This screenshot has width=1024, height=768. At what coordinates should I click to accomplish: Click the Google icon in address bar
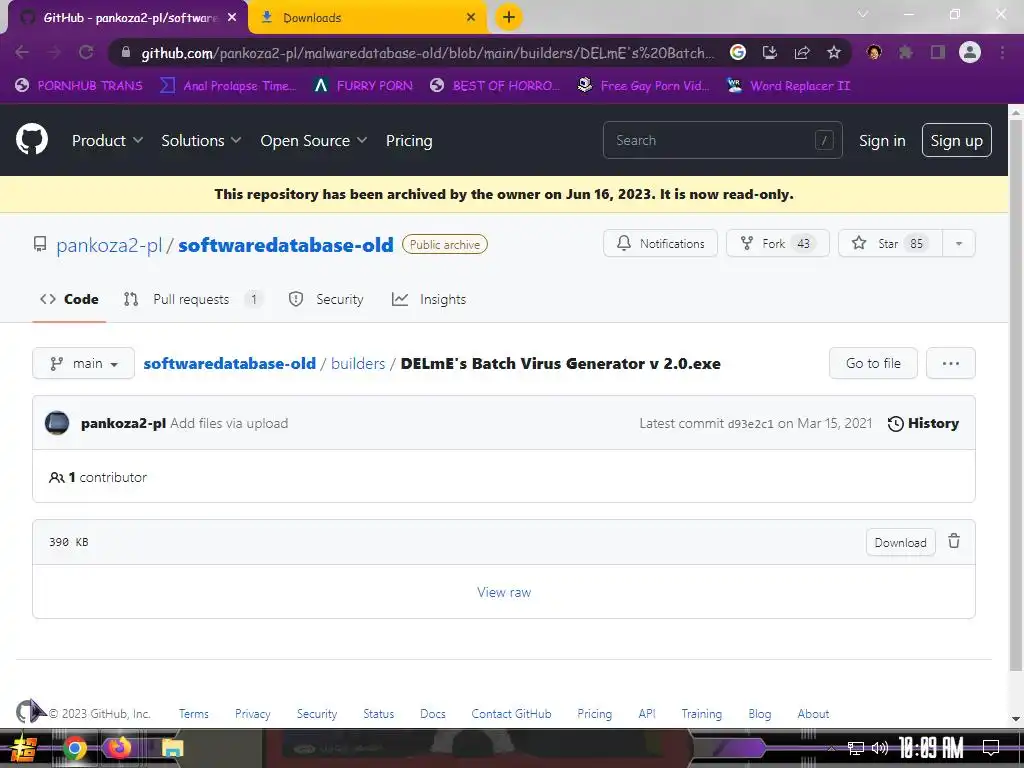[738, 52]
